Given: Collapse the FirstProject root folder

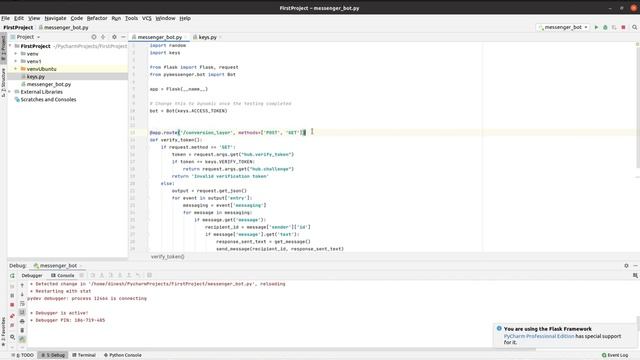Looking at the screenshot, I should [x=10, y=46].
